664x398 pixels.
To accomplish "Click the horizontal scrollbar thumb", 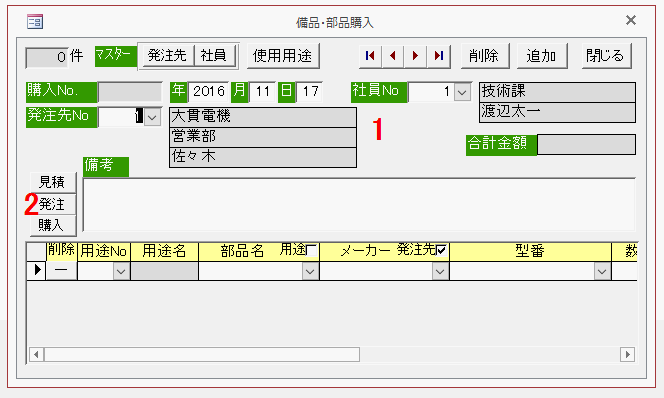I will tap(202, 354).
